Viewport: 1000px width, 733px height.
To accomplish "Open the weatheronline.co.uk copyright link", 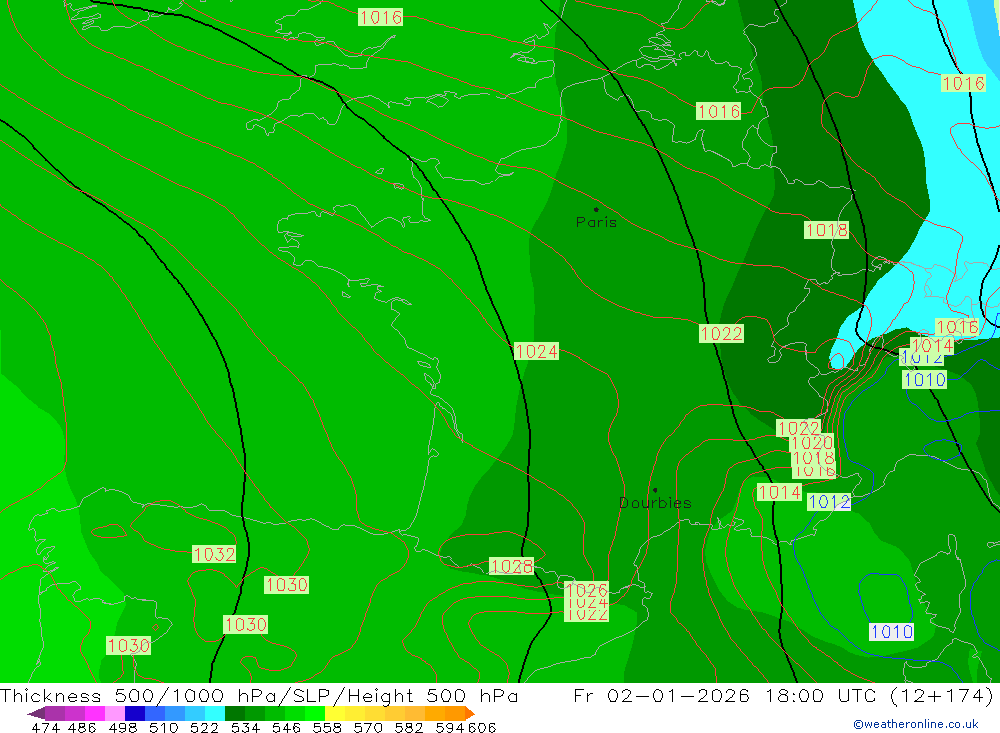I will (x=915, y=724).
